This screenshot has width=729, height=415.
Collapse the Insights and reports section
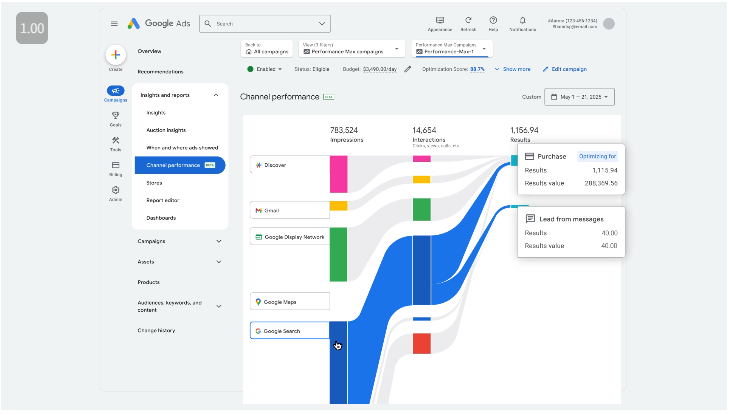click(217, 95)
